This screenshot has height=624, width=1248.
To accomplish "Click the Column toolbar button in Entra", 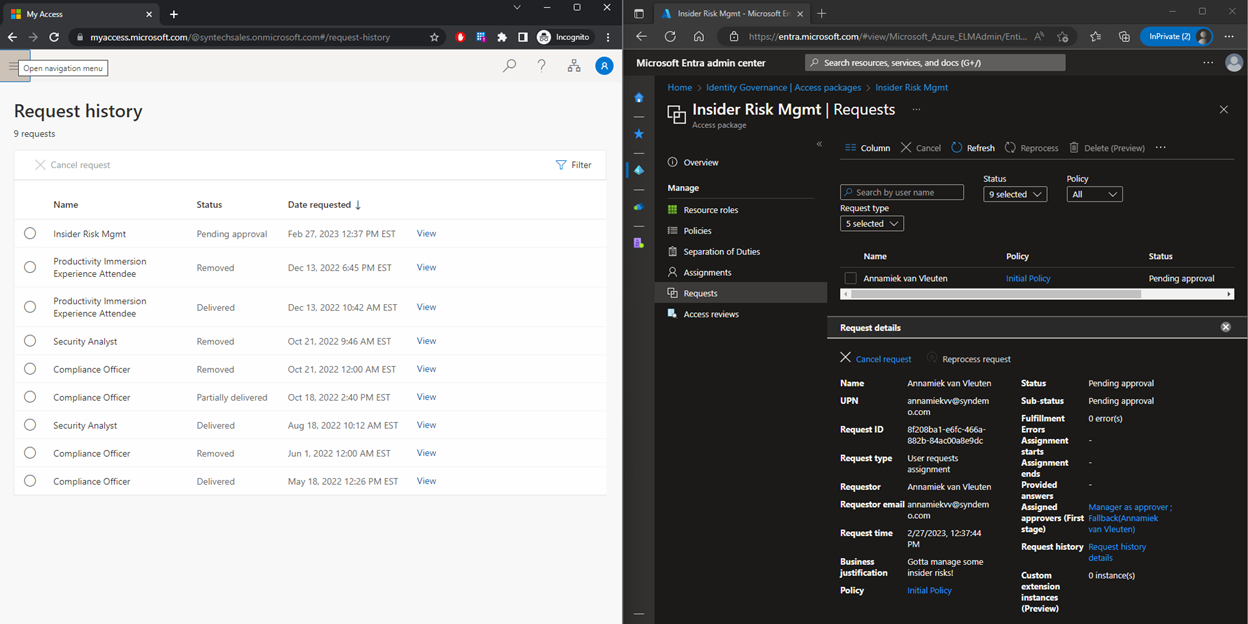I will click(x=867, y=148).
